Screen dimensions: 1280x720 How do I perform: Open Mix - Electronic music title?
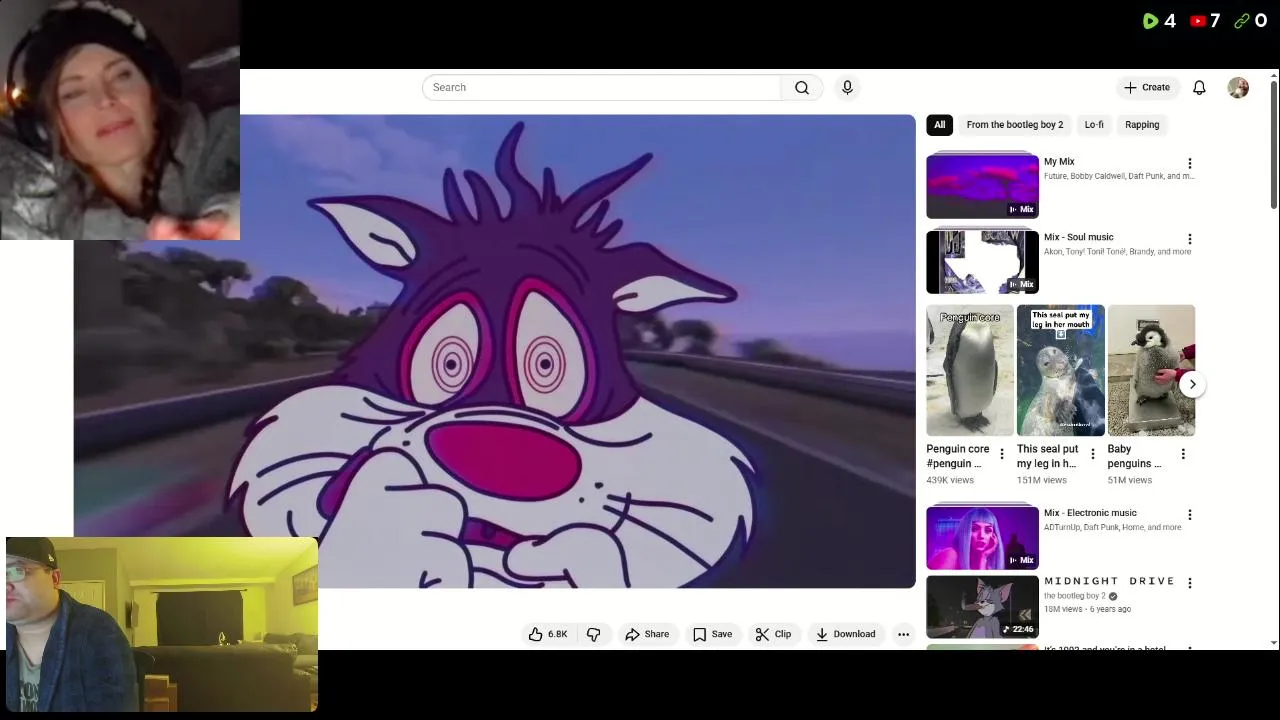1090,513
